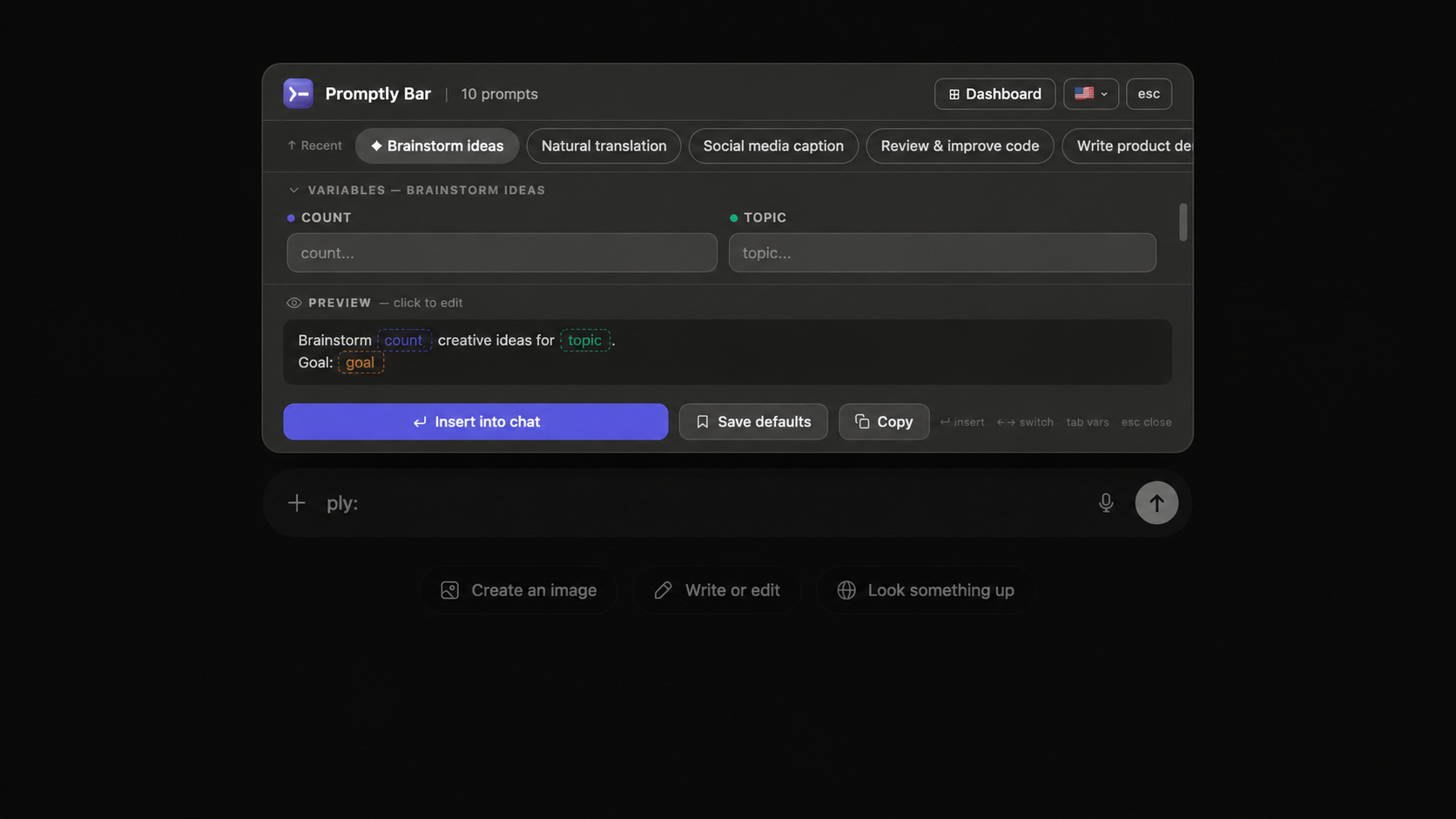Start voice input with microphone icon
Image resolution: width=1456 pixels, height=819 pixels.
(x=1106, y=503)
